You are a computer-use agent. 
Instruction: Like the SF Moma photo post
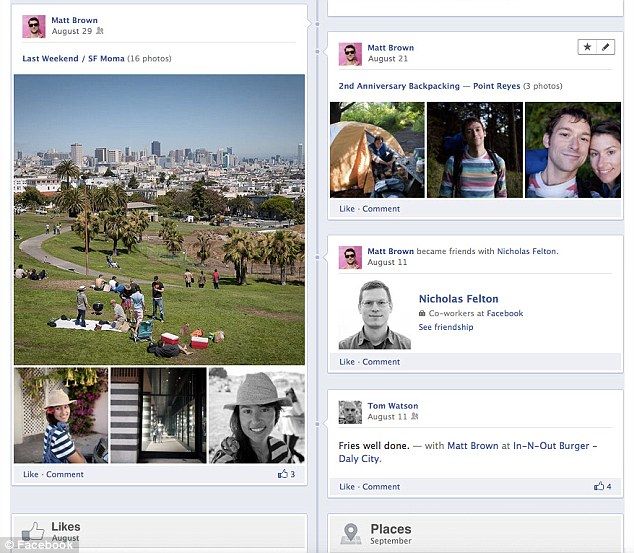31,474
